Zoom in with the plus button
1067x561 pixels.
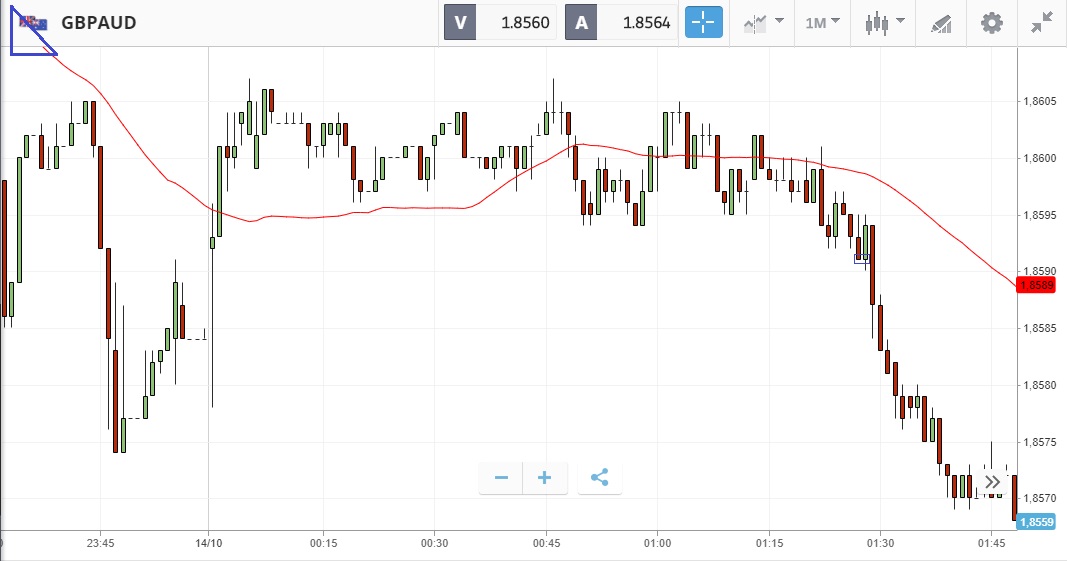[545, 478]
